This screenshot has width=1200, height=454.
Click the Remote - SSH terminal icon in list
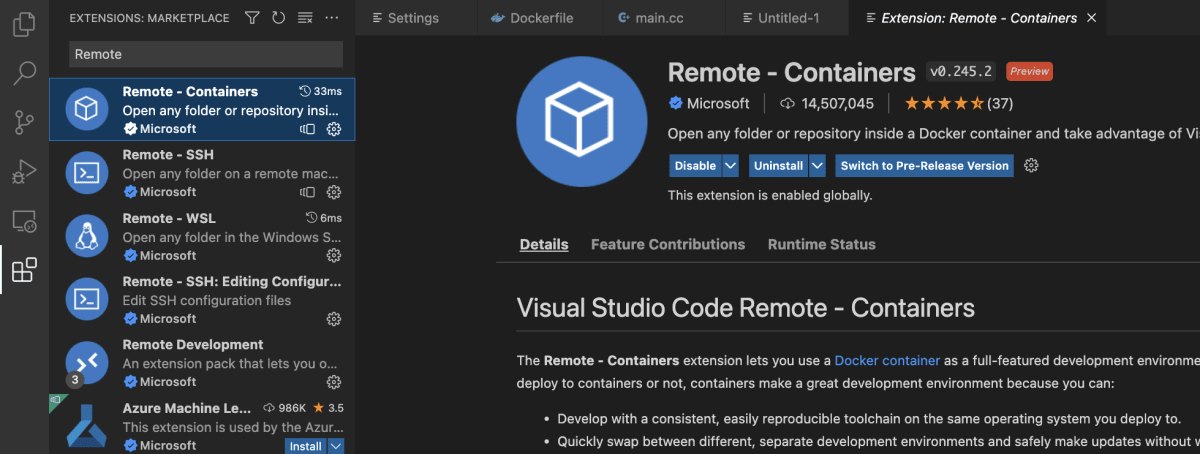pos(87,173)
